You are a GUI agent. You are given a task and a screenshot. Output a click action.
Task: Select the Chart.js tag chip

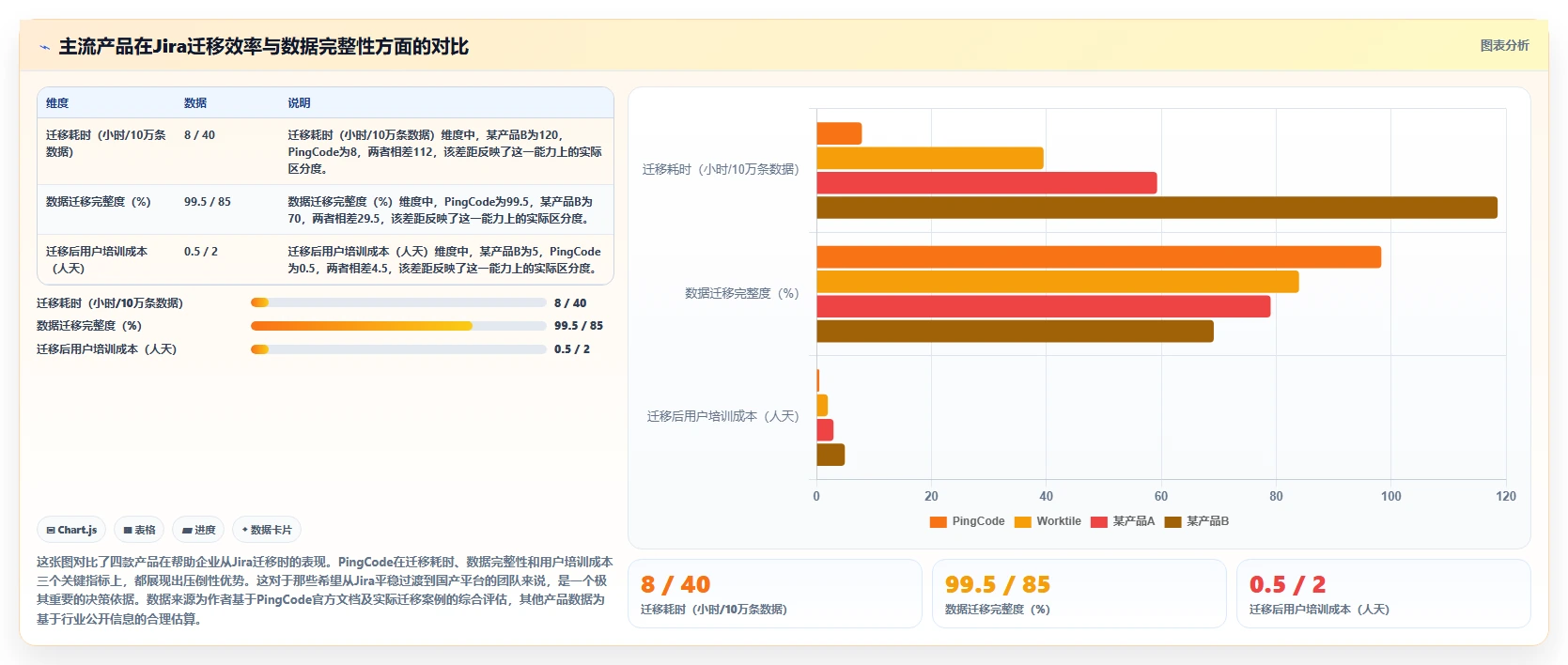[x=72, y=530]
